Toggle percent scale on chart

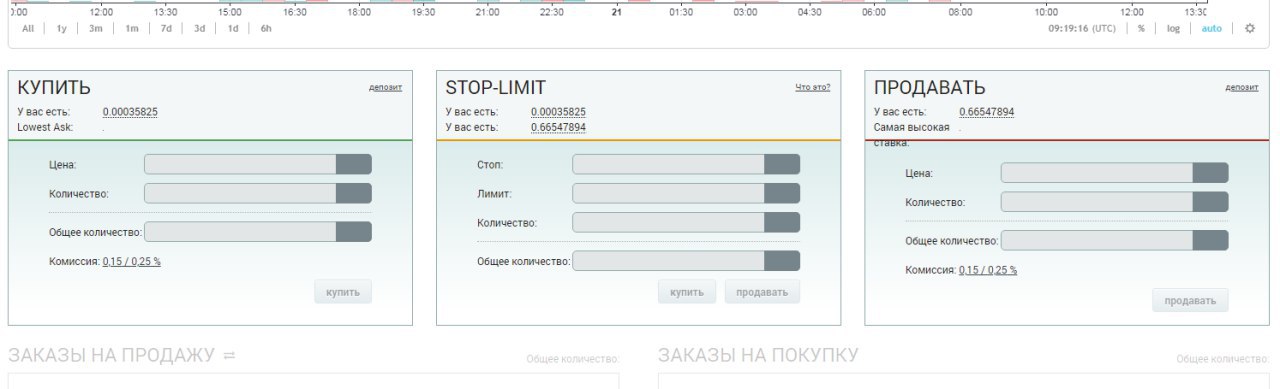tap(1141, 28)
